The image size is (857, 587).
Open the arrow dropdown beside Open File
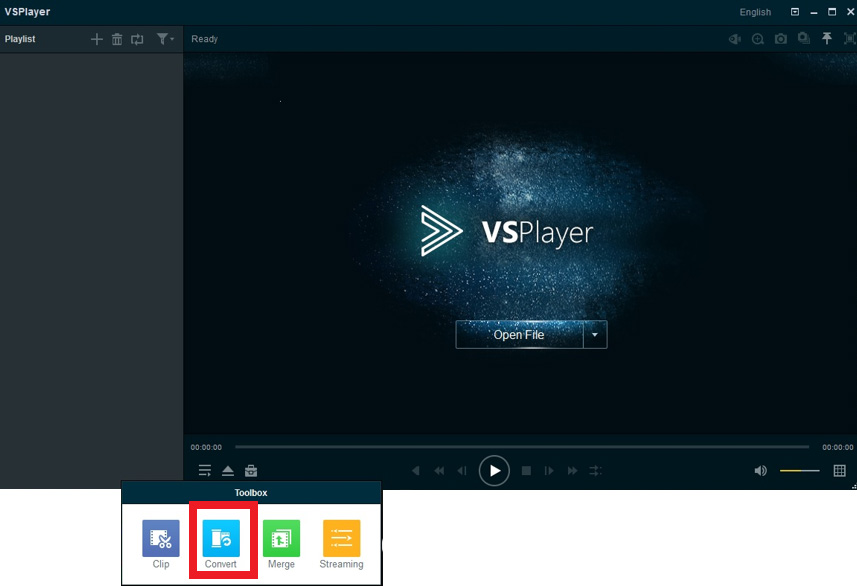pyautogui.click(x=595, y=335)
